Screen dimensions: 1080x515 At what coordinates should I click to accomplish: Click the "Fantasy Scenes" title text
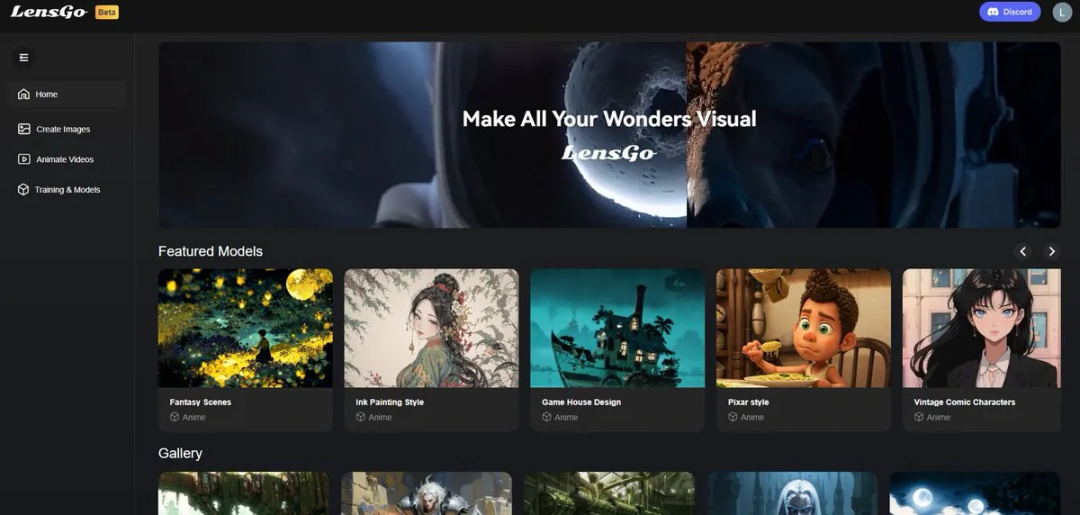click(x=200, y=402)
